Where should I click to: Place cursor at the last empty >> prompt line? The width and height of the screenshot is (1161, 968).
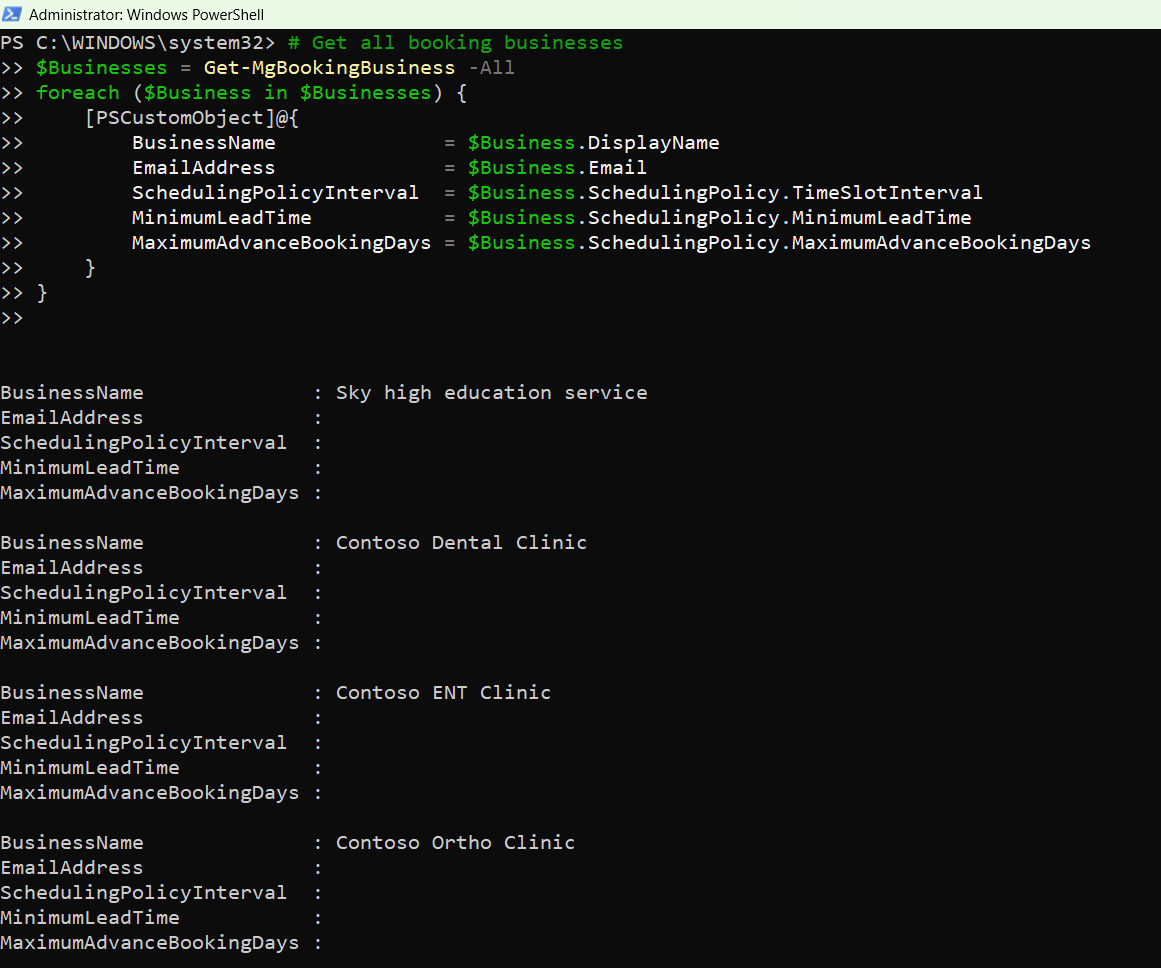click(x=30, y=318)
